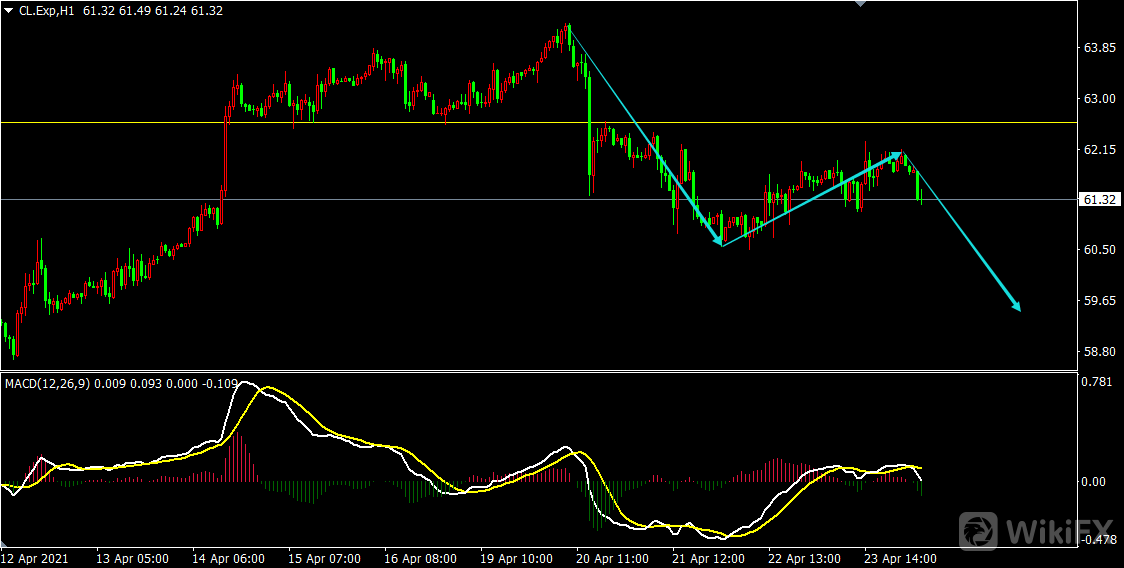This screenshot has width=1124, height=568.
Task: Click the OHLC values 61.32 61.49 61.24 61.32
Action: point(153,11)
